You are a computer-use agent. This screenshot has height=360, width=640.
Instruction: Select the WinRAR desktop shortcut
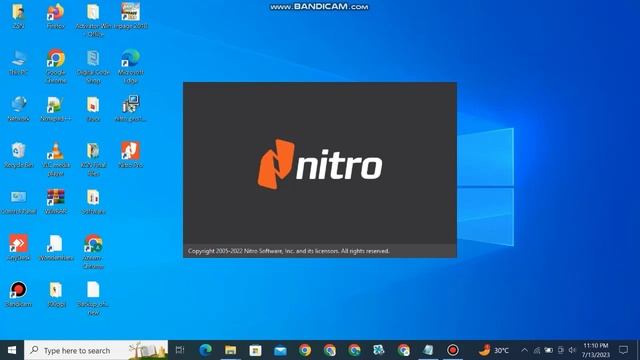click(56, 202)
